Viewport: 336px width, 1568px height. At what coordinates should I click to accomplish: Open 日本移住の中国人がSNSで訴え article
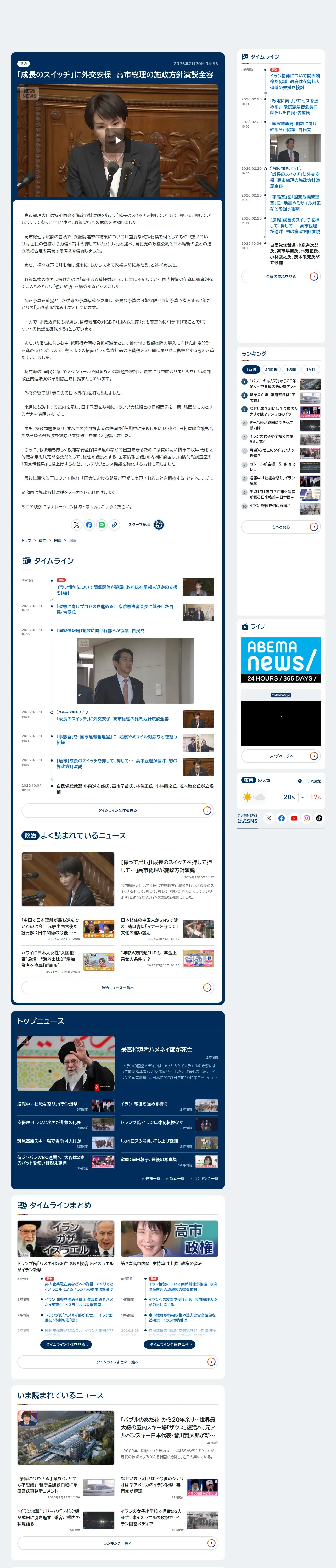click(x=150, y=926)
